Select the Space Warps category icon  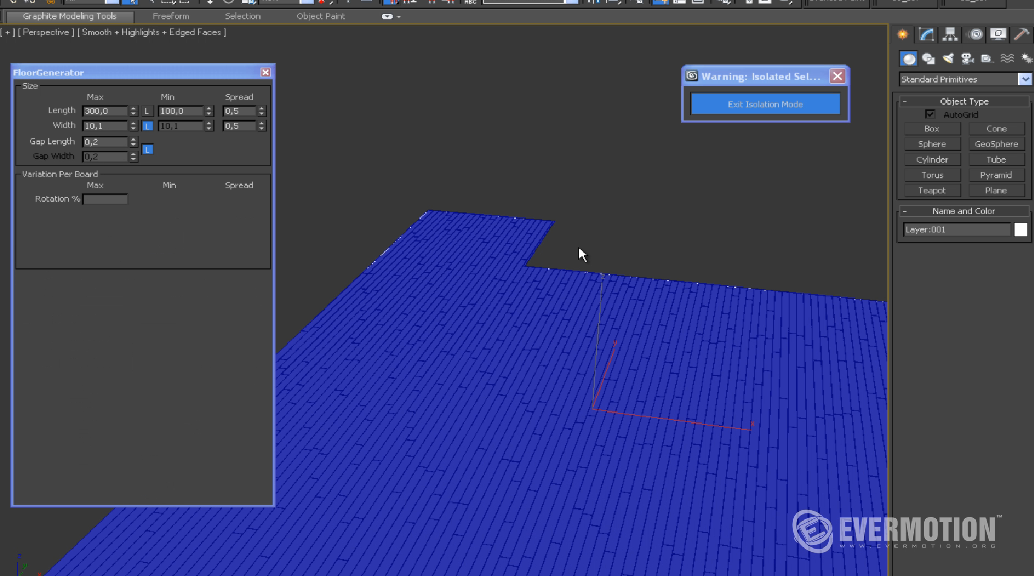[1007, 59]
